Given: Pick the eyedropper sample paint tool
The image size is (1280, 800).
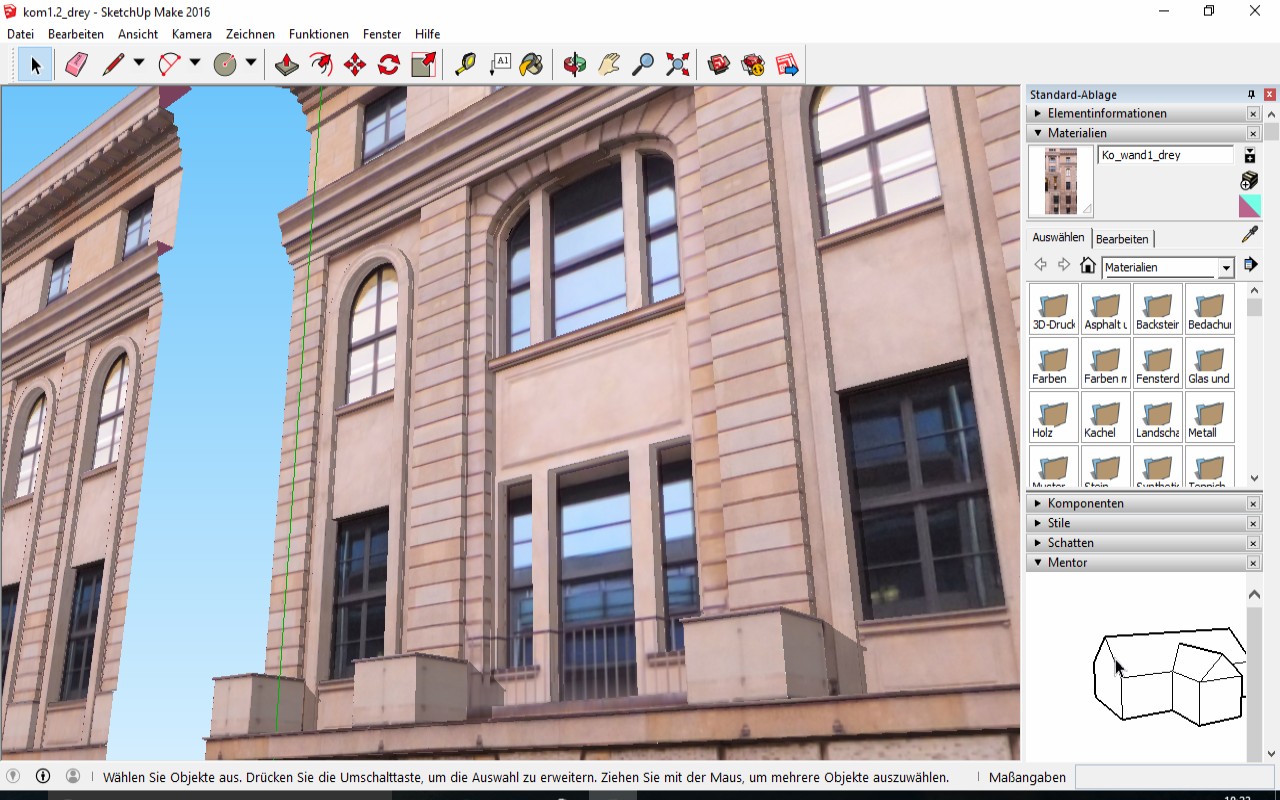Looking at the screenshot, I should point(1249,235).
